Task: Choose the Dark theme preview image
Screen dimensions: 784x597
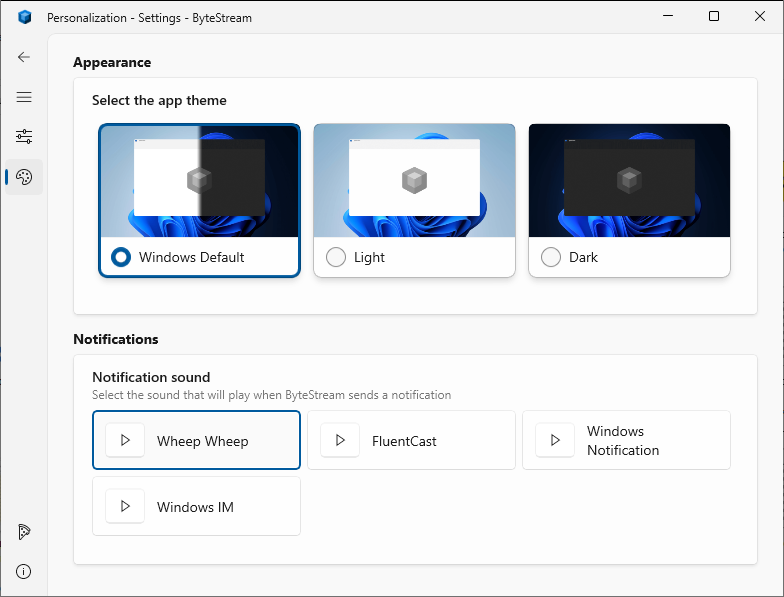Action: (630, 180)
